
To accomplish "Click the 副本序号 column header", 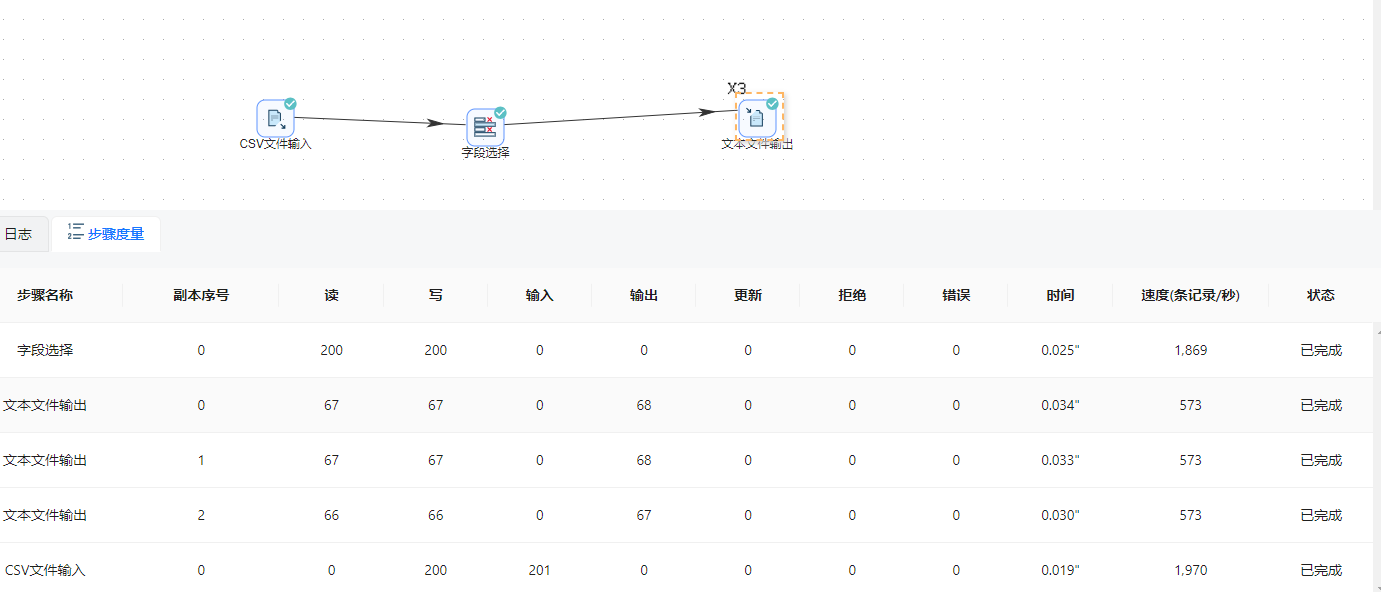I will (201, 295).
